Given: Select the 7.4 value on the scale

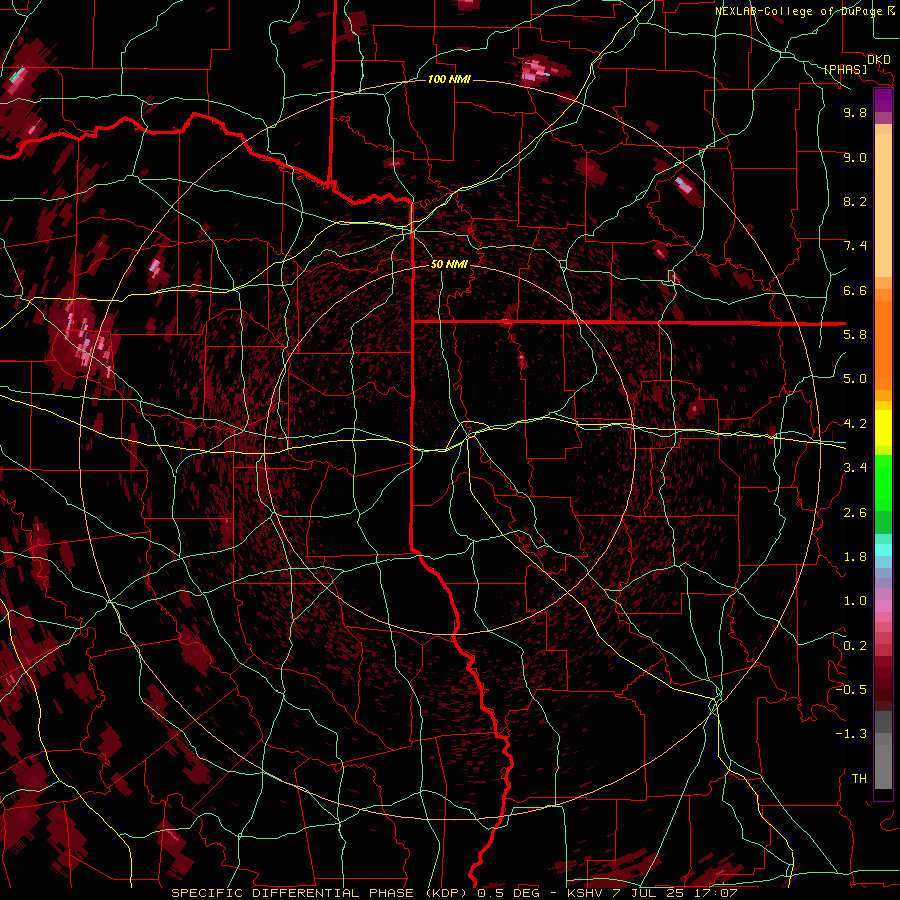Looking at the screenshot, I should click(855, 246).
